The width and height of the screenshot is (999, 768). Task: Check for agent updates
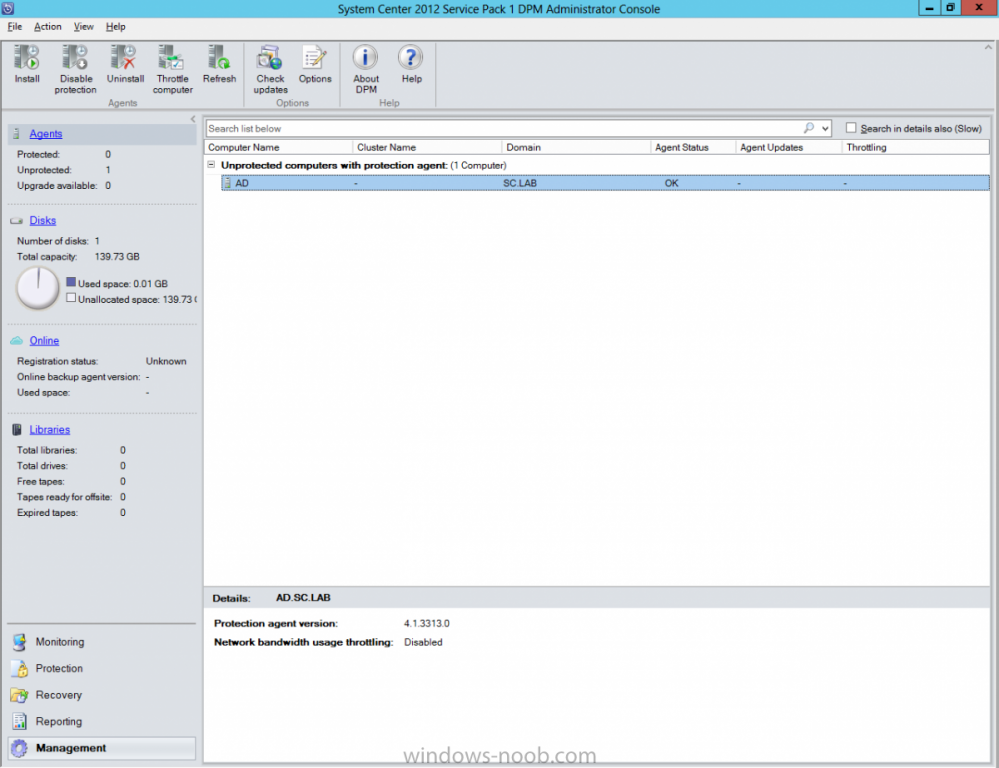click(x=270, y=57)
